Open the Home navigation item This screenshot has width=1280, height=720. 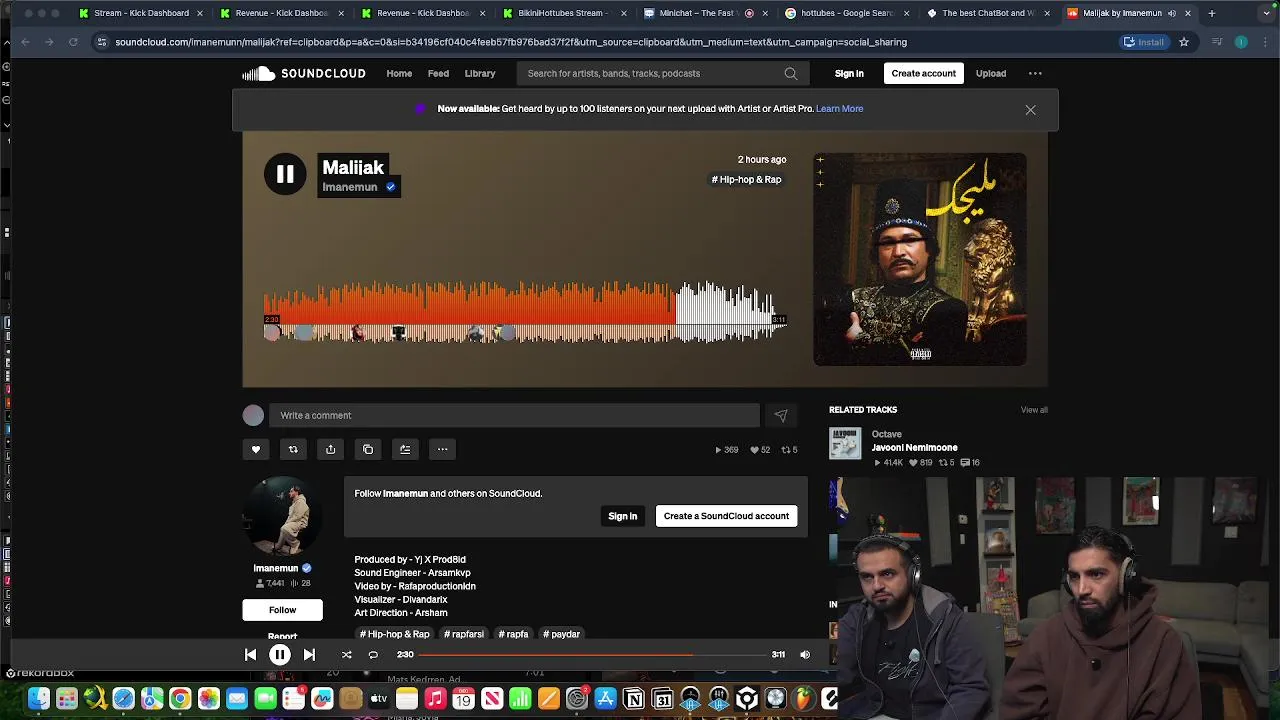point(399,73)
